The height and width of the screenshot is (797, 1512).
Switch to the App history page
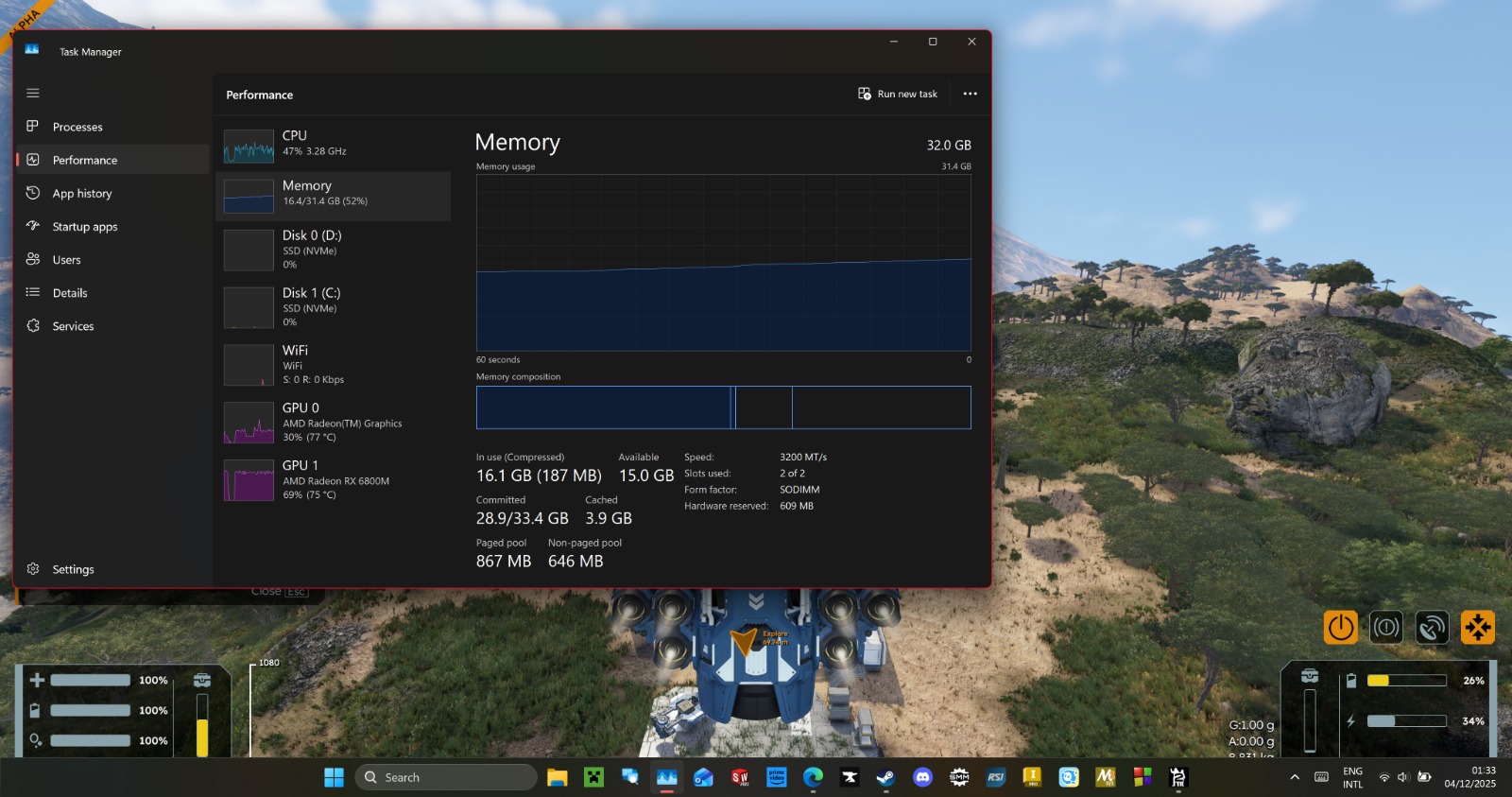[81, 194]
